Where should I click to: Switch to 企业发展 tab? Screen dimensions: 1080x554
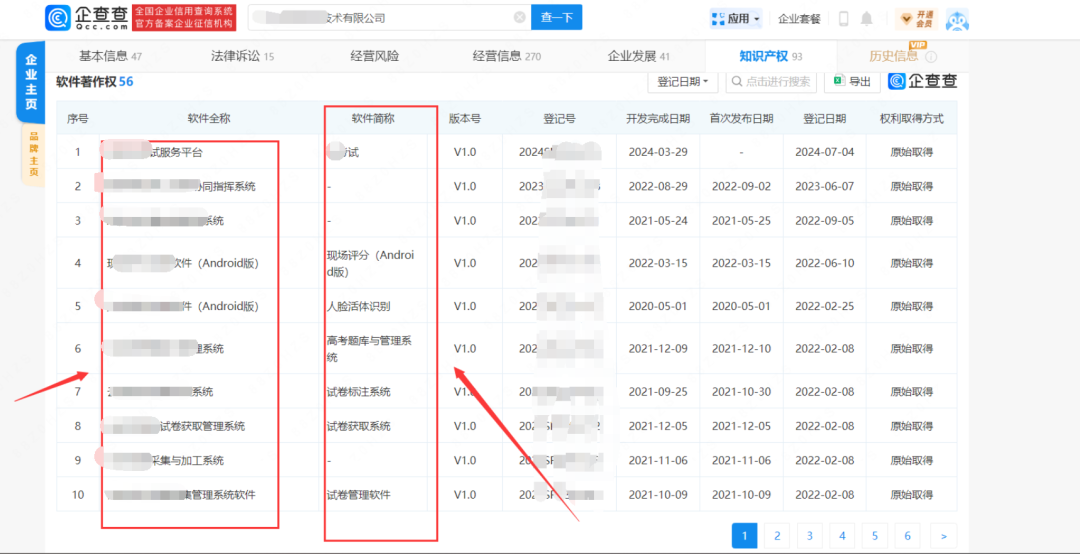click(638, 57)
